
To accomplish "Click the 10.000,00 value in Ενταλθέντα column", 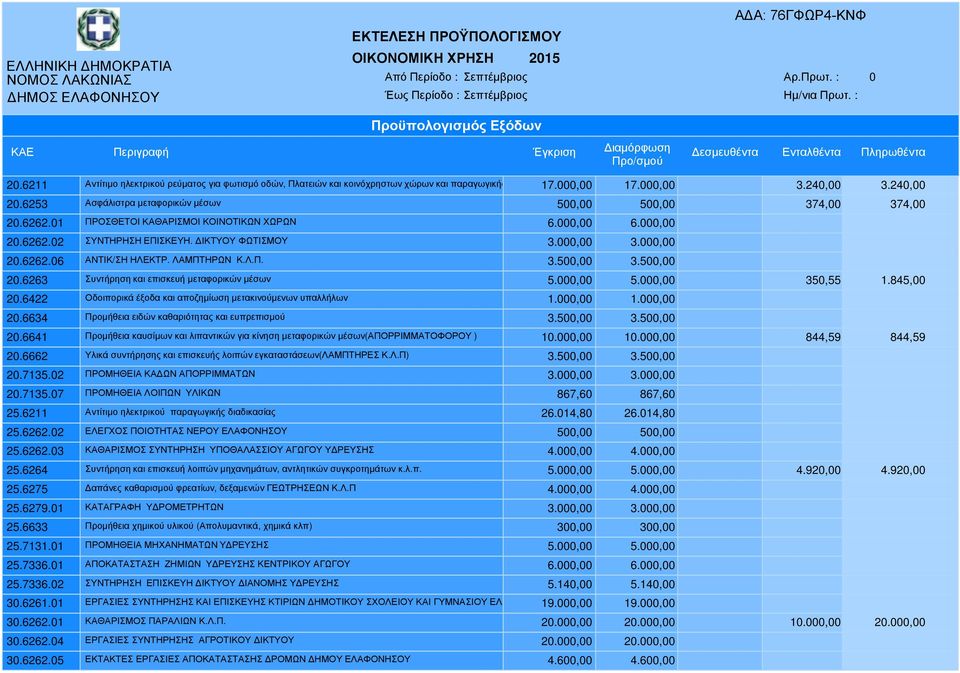I will (x=816, y=623).
